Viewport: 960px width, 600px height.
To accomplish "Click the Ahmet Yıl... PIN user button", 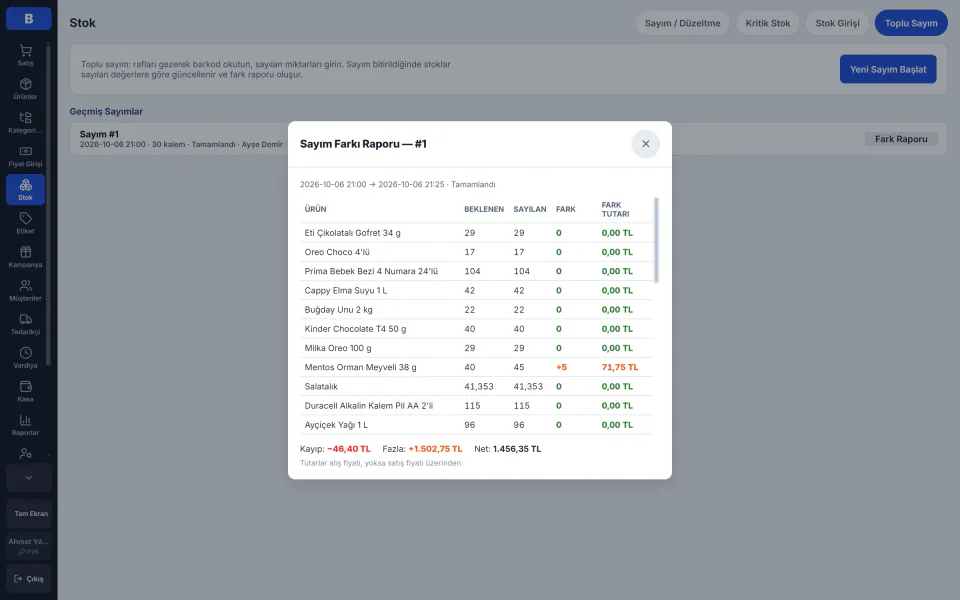I will (x=29, y=546).
